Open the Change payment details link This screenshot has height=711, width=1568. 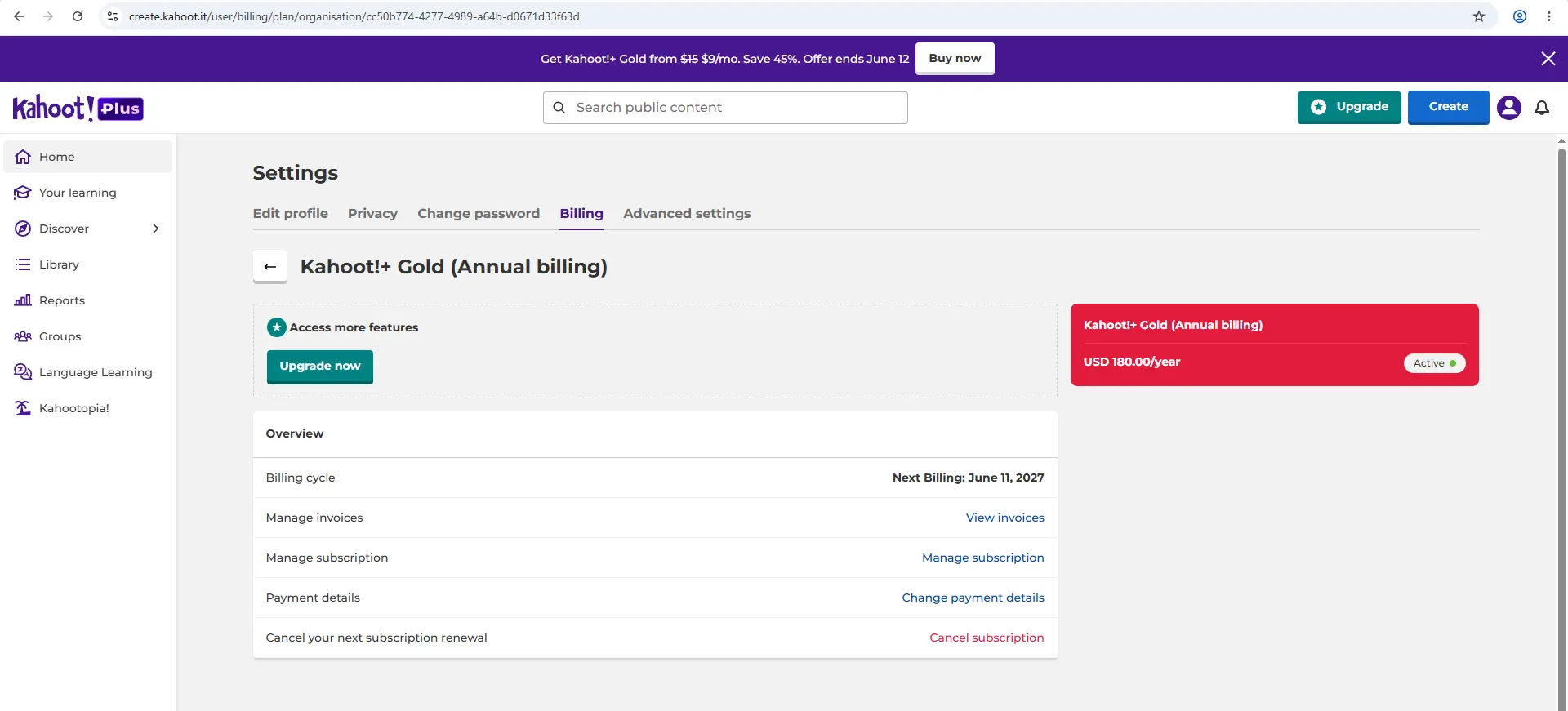973,598
